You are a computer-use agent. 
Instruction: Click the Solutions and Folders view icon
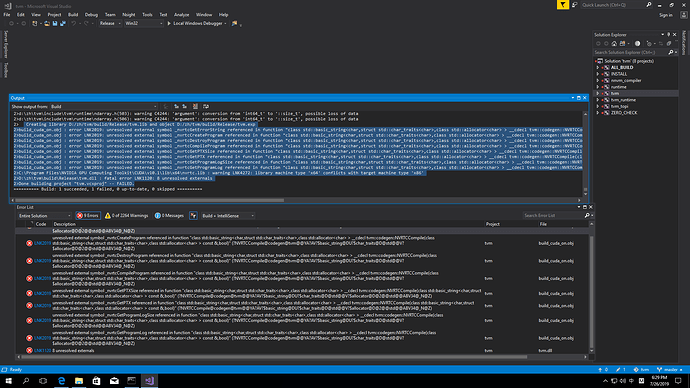(622, 44)
